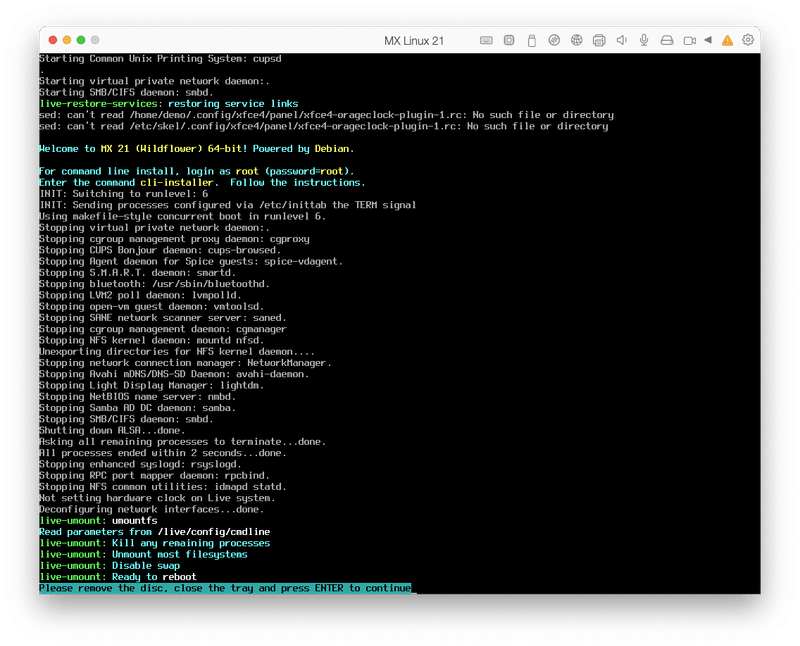Click 'Read parameters from /live/config/cmdline' line
800x646 pixels.
155,532
